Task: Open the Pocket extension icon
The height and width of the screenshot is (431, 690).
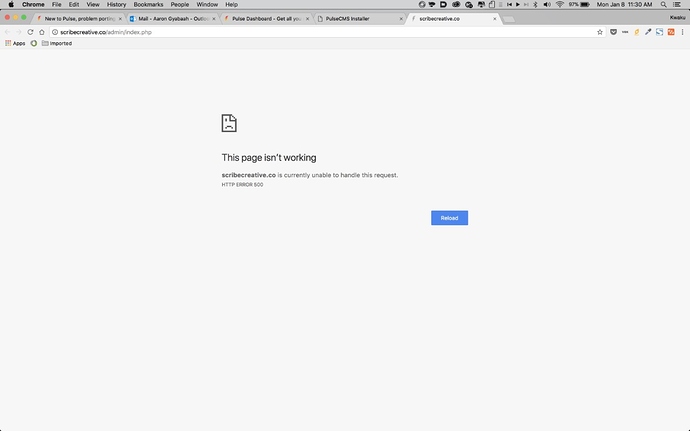Action: point(612,32)
